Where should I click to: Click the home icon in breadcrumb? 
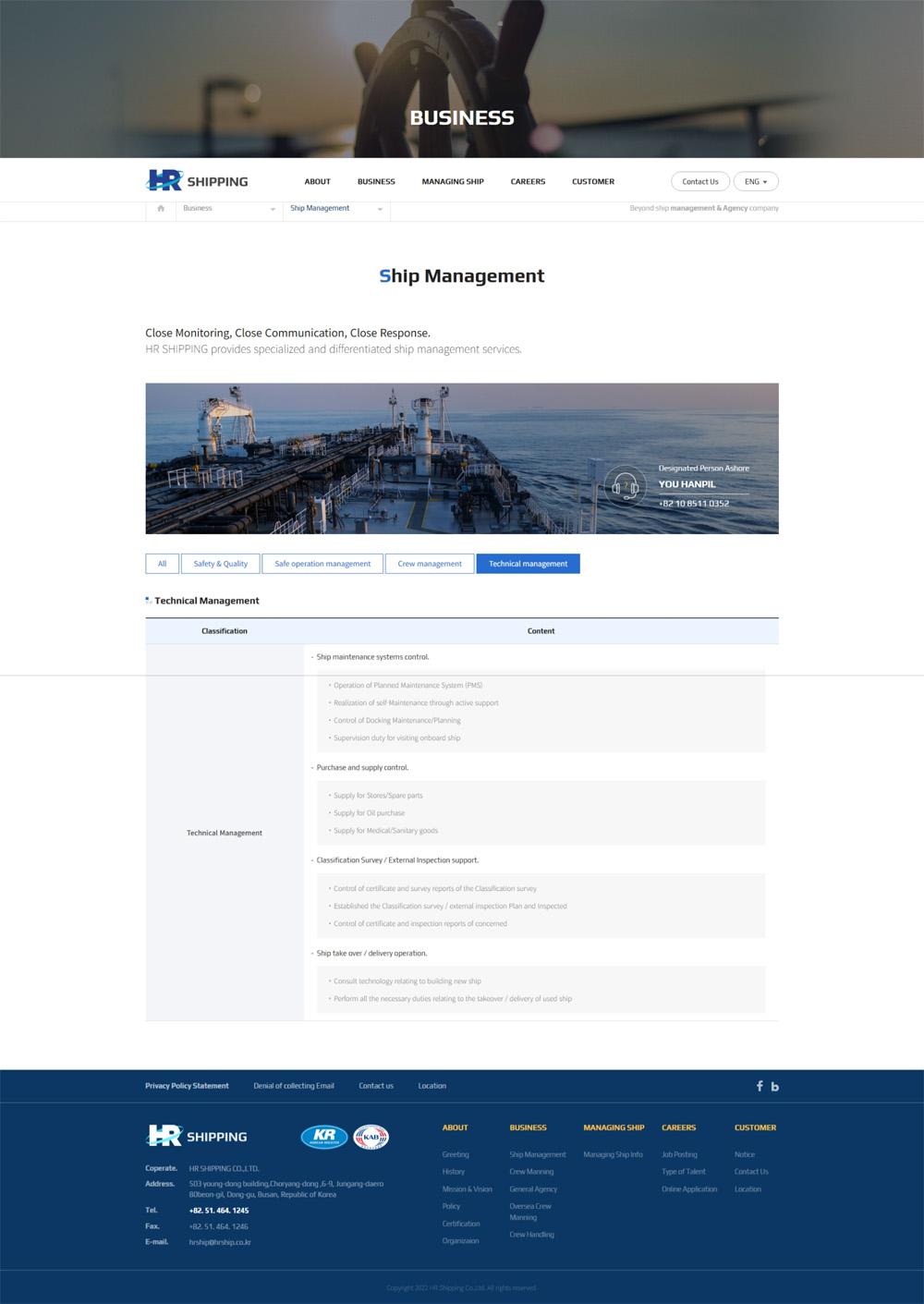click(x=161, y=209)
